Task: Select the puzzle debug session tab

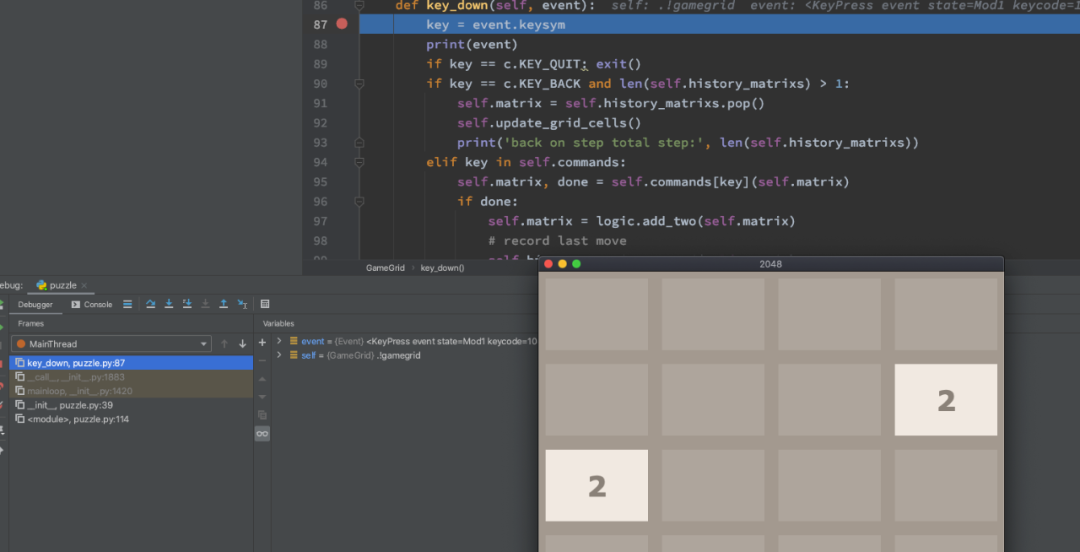Action: coord(63,285)
